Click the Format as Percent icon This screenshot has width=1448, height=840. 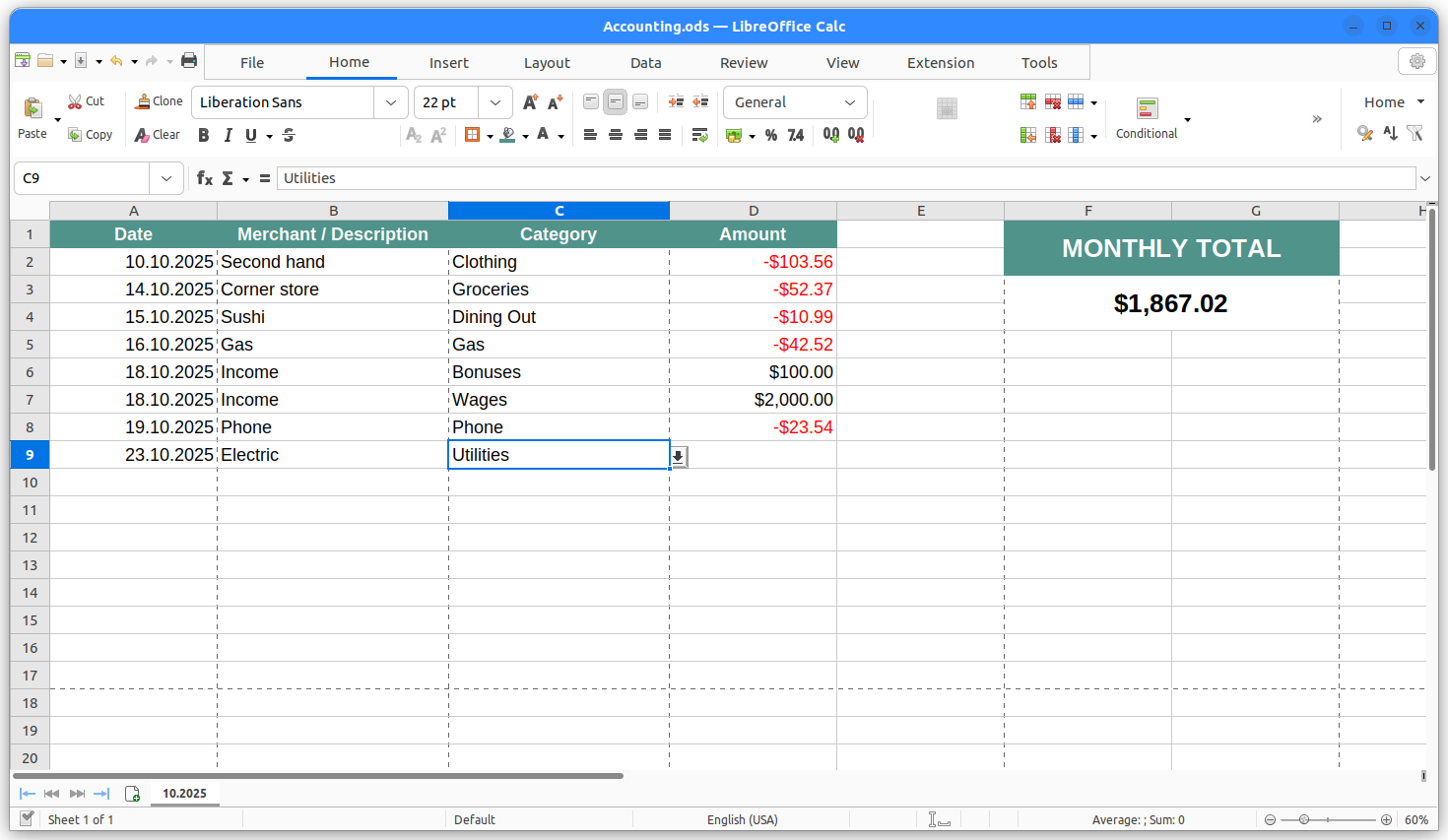770,135
